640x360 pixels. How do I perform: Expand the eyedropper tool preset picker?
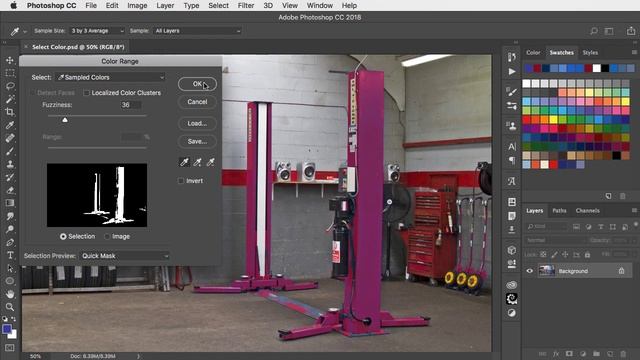[x=25, y=31]
